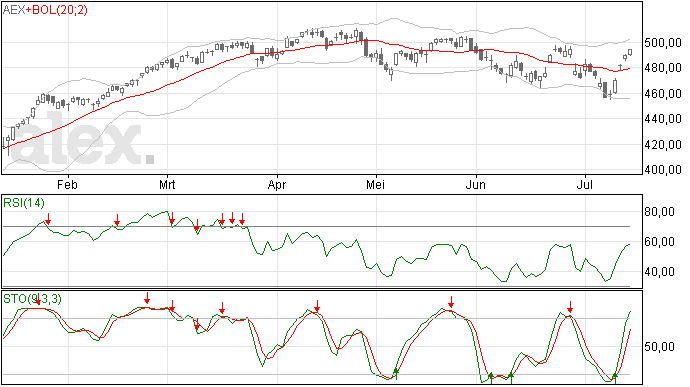This screenshot has height=387, width=690.
Task: Click the Mrt month label
Action: (x=167, y=184)
